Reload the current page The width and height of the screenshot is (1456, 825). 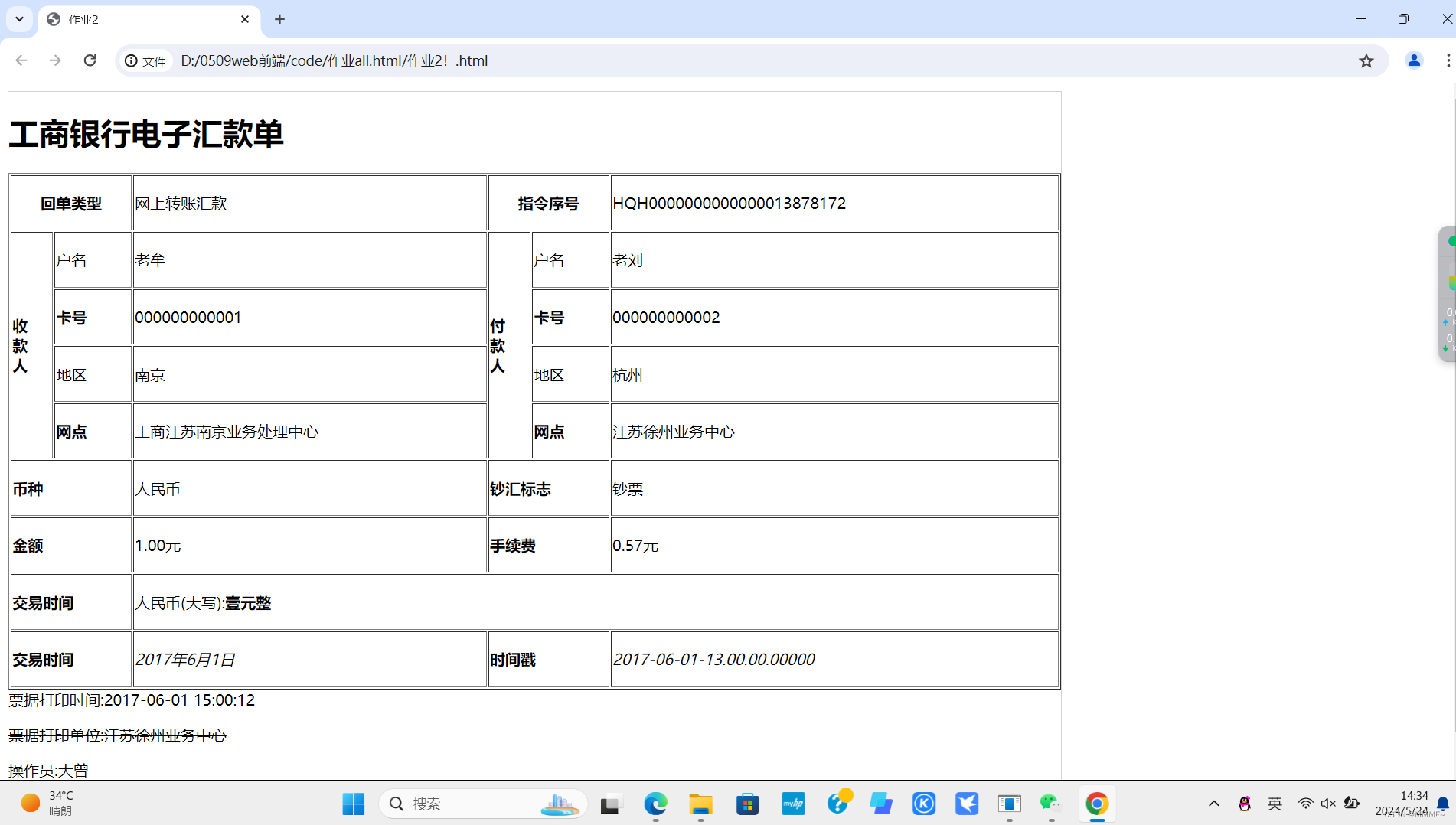[x=90, y=60]
